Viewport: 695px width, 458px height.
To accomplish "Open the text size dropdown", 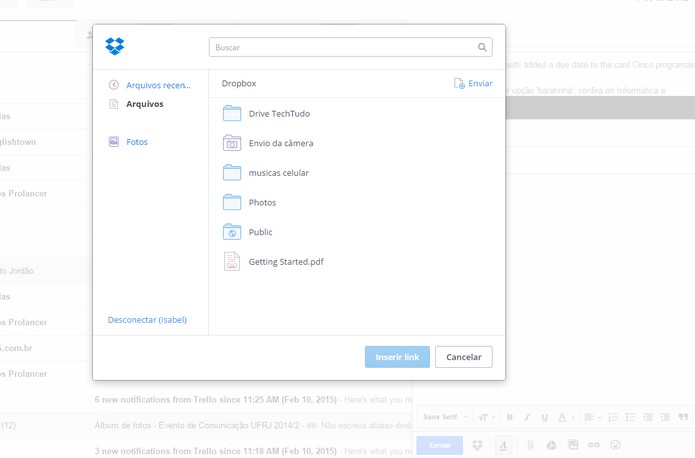I will coord(486,417).
